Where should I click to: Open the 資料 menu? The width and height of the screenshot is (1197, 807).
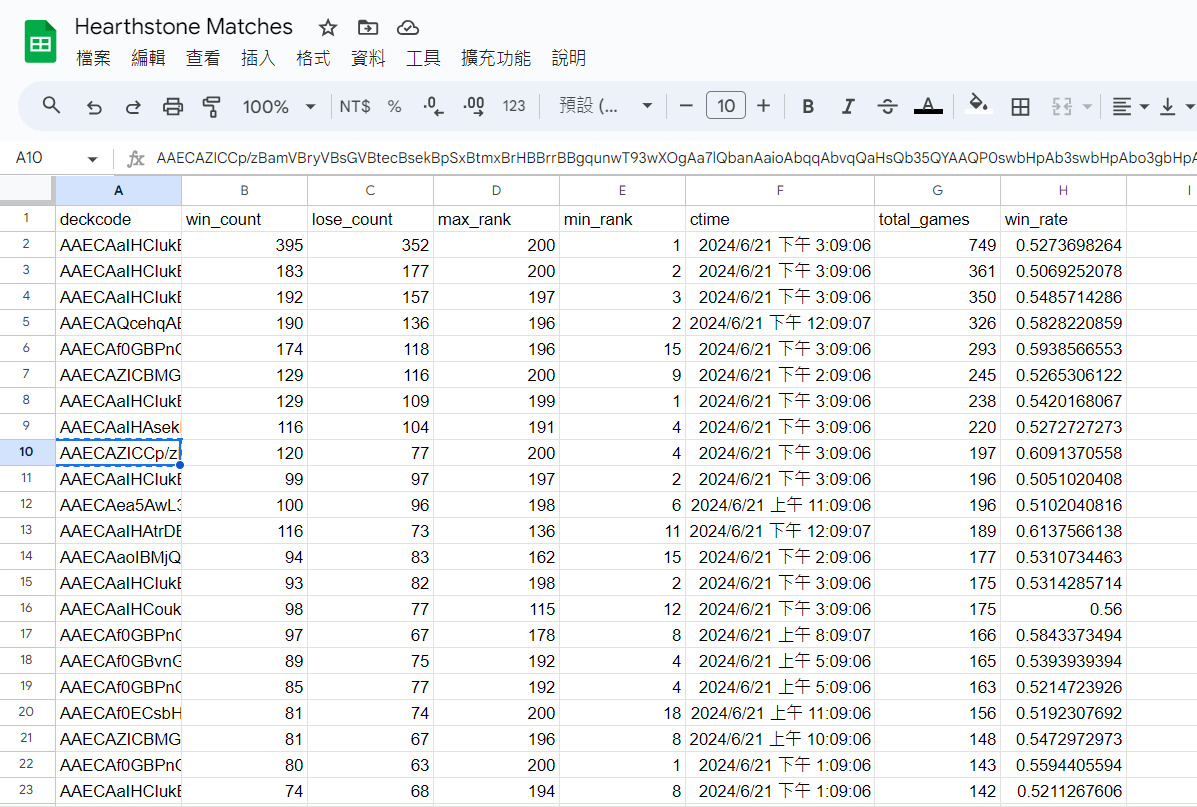click(368, 58)
